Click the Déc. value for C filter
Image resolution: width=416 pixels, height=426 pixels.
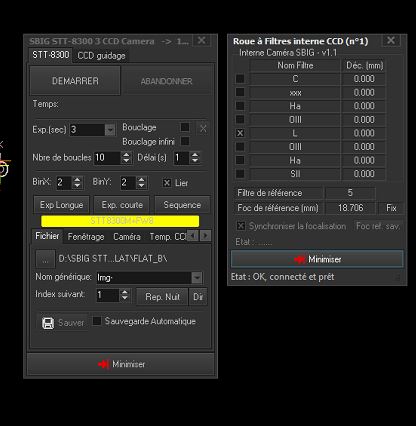364,79
